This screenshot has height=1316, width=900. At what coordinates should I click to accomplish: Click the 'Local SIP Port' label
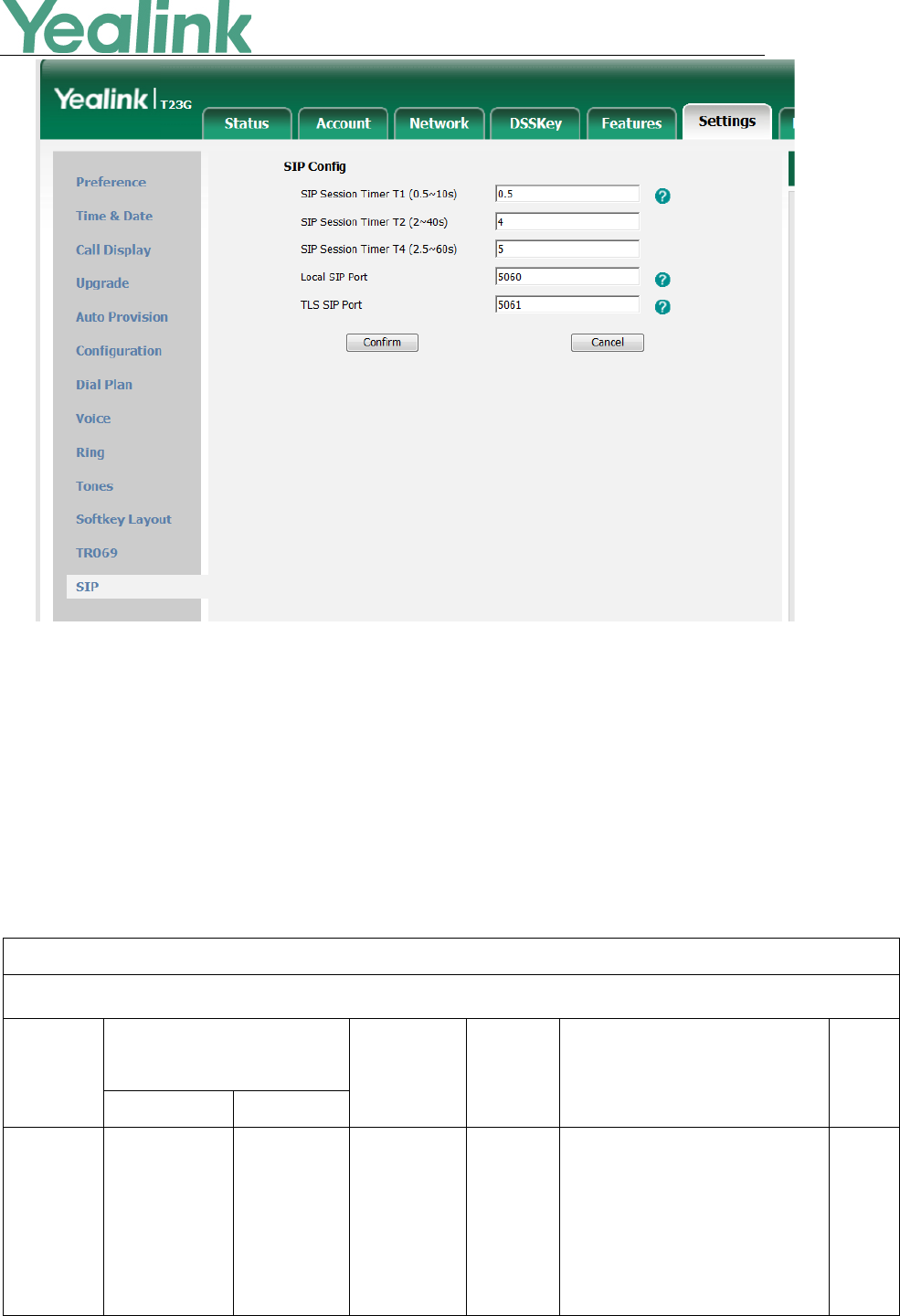pyautogui.click(x=334, y=277)
